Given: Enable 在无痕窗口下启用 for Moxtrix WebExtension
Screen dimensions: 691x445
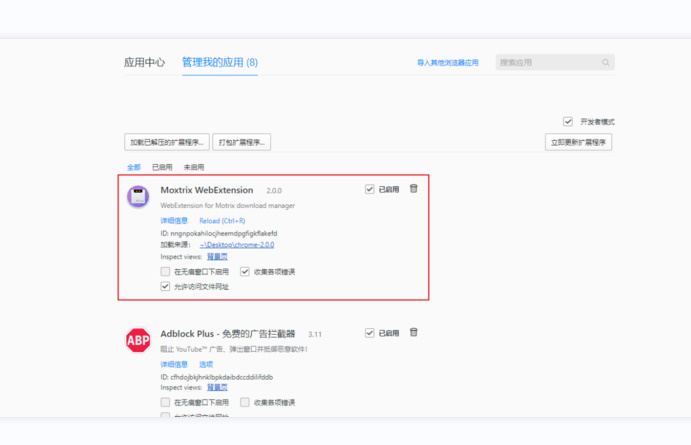Looking at the screenshot, I should 165,271.
